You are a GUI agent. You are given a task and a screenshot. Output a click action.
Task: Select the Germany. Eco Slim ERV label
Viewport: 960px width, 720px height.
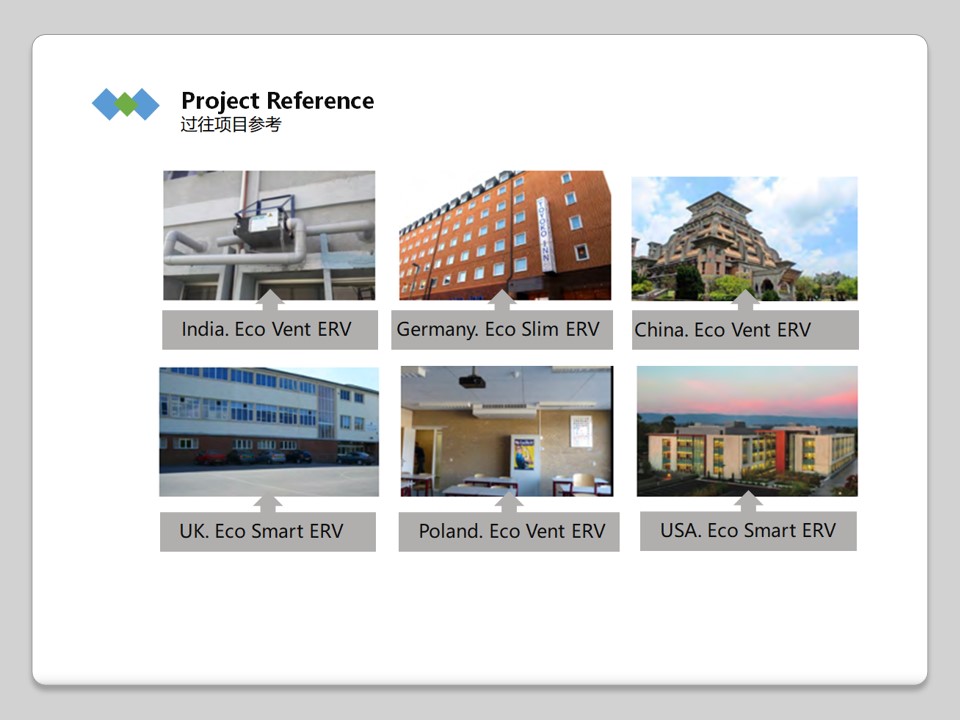[501, 330]
